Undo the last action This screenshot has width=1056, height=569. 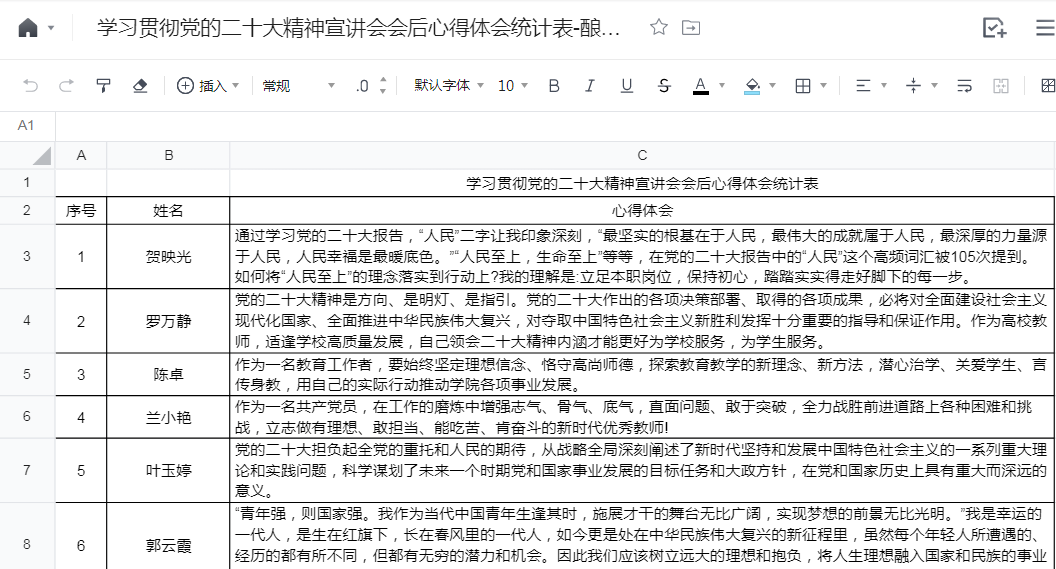[30, 86]
